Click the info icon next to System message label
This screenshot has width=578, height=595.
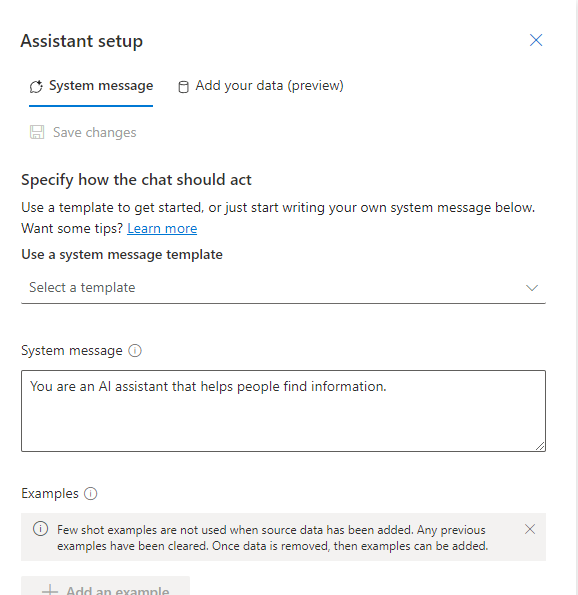point(135,350)
